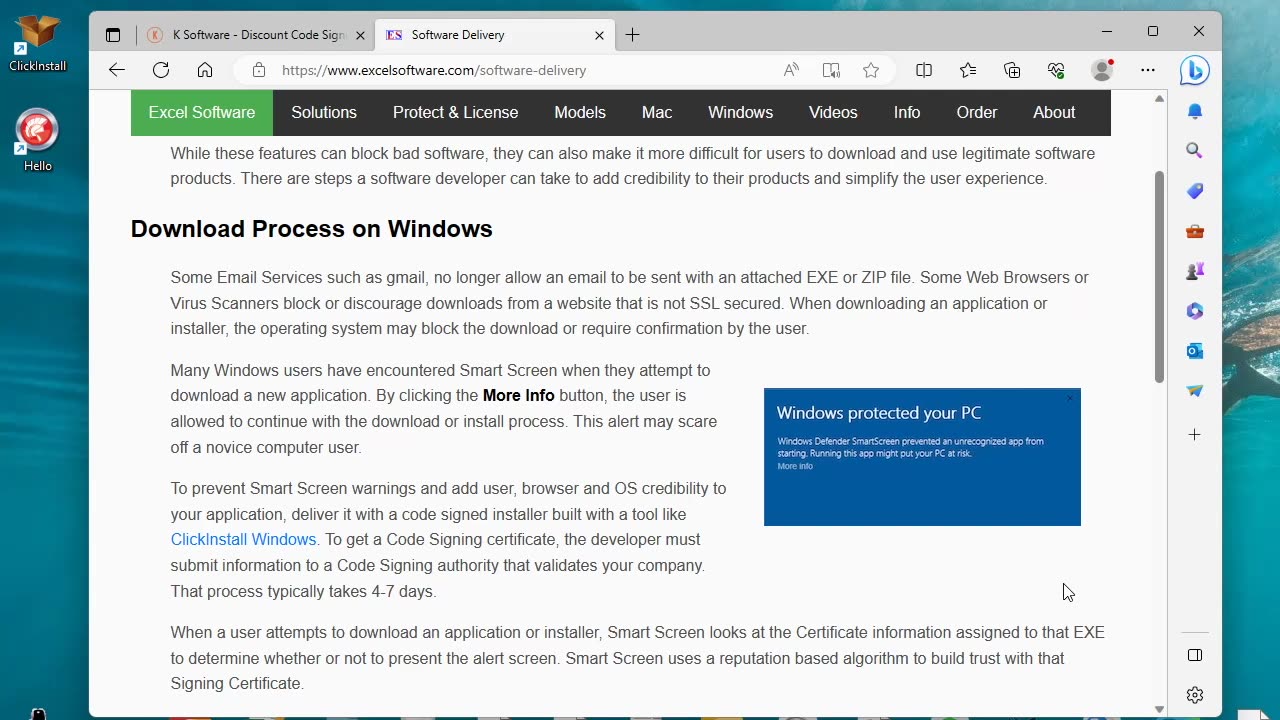
Task: Open the ClickInstall desktop shortcut
Action: tap(38, 43)
